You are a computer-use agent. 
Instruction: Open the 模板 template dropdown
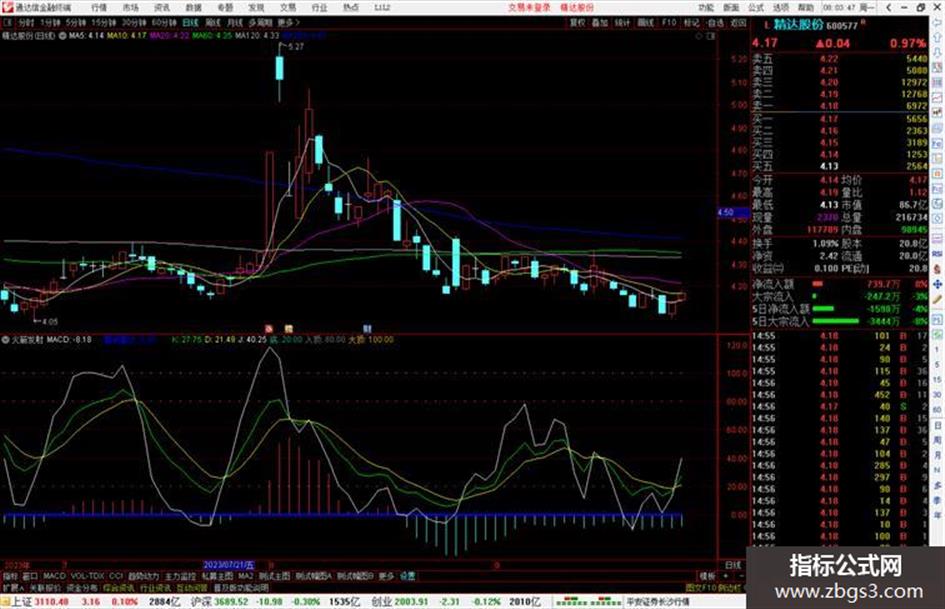706,576
